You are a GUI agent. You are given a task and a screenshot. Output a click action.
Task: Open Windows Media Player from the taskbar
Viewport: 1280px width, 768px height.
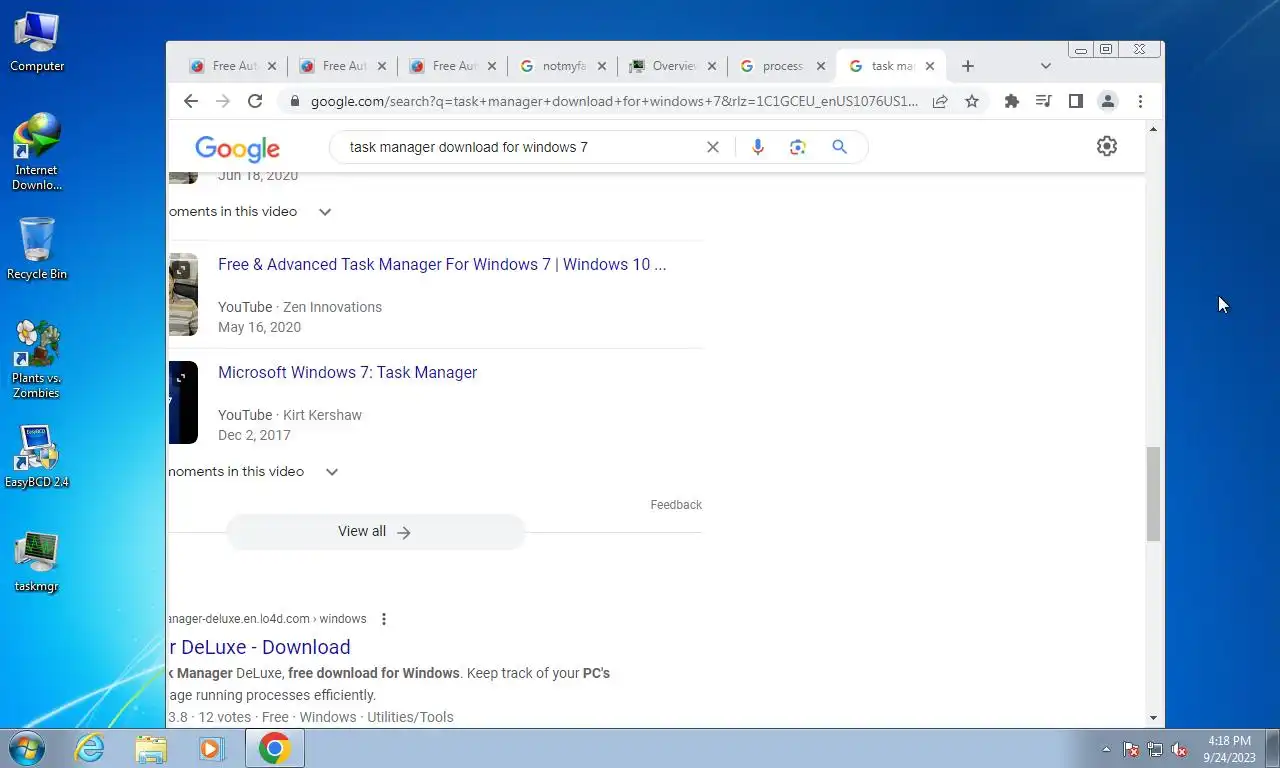[x=212, y=748]
